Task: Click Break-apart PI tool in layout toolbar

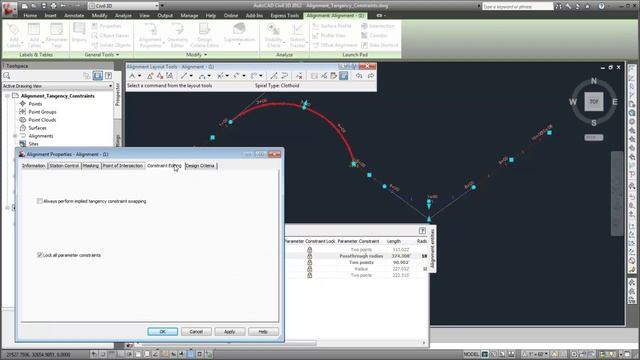Action: tap(169, 76)
